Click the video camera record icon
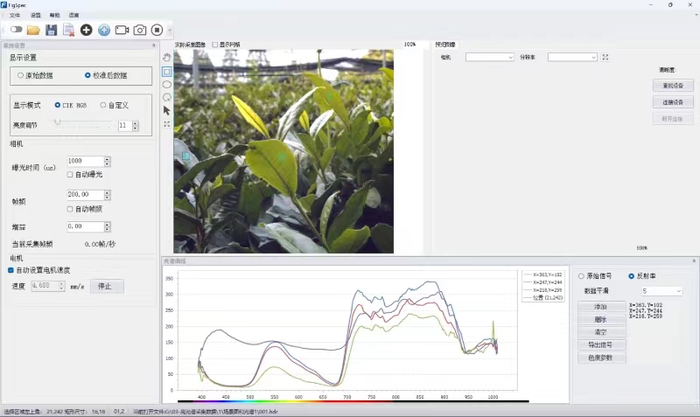The height and width of the screenshot is (417, 700). (122, 30)
